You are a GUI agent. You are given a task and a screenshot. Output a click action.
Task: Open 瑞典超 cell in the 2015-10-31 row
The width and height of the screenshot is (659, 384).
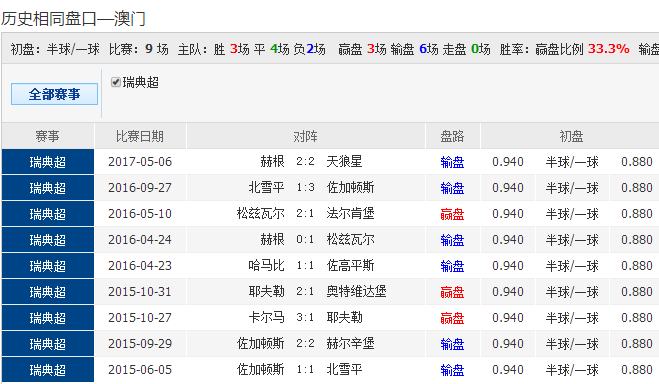[x=48, y=292]
